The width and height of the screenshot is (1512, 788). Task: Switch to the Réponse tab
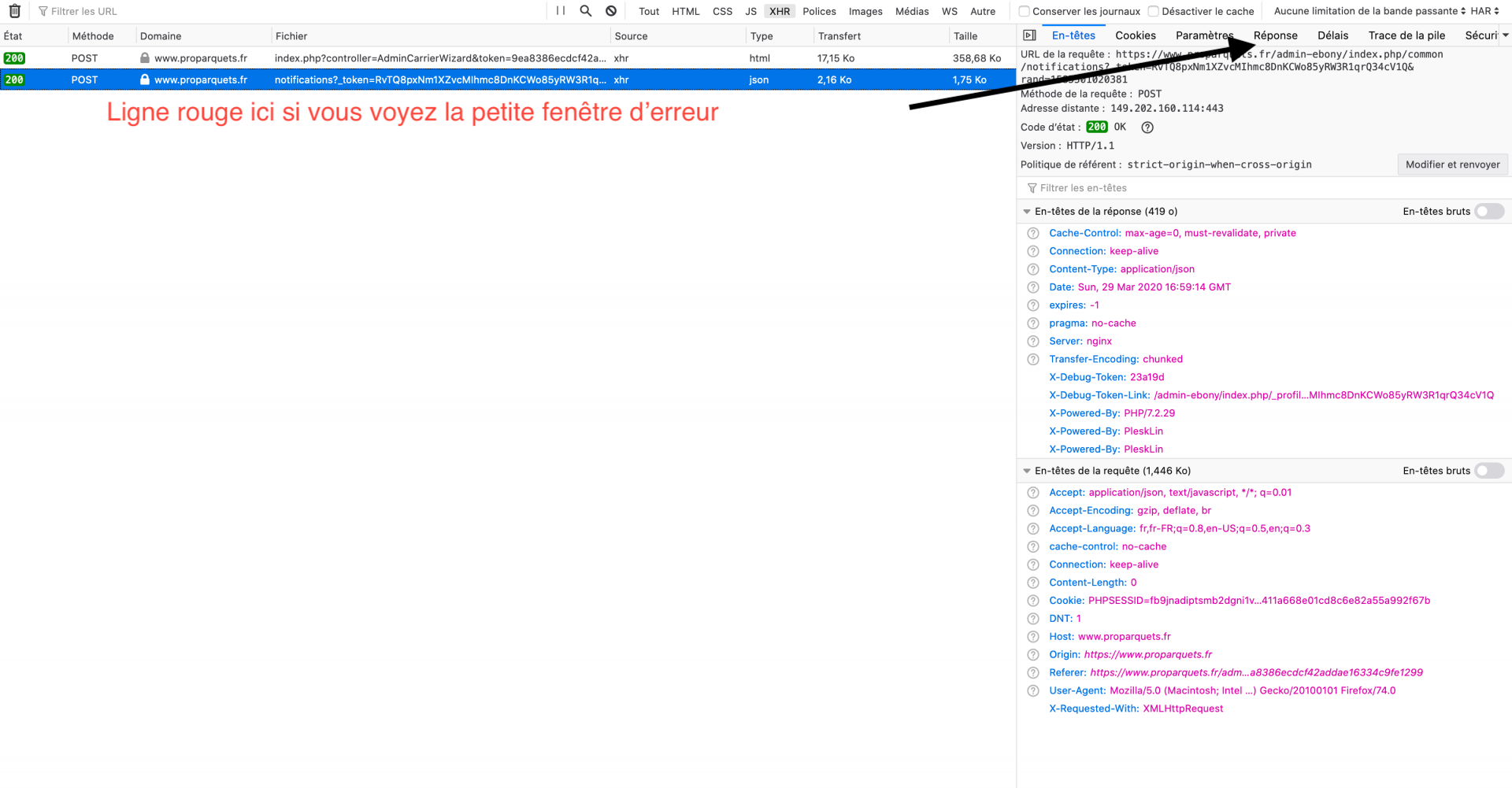point(1275,35)
